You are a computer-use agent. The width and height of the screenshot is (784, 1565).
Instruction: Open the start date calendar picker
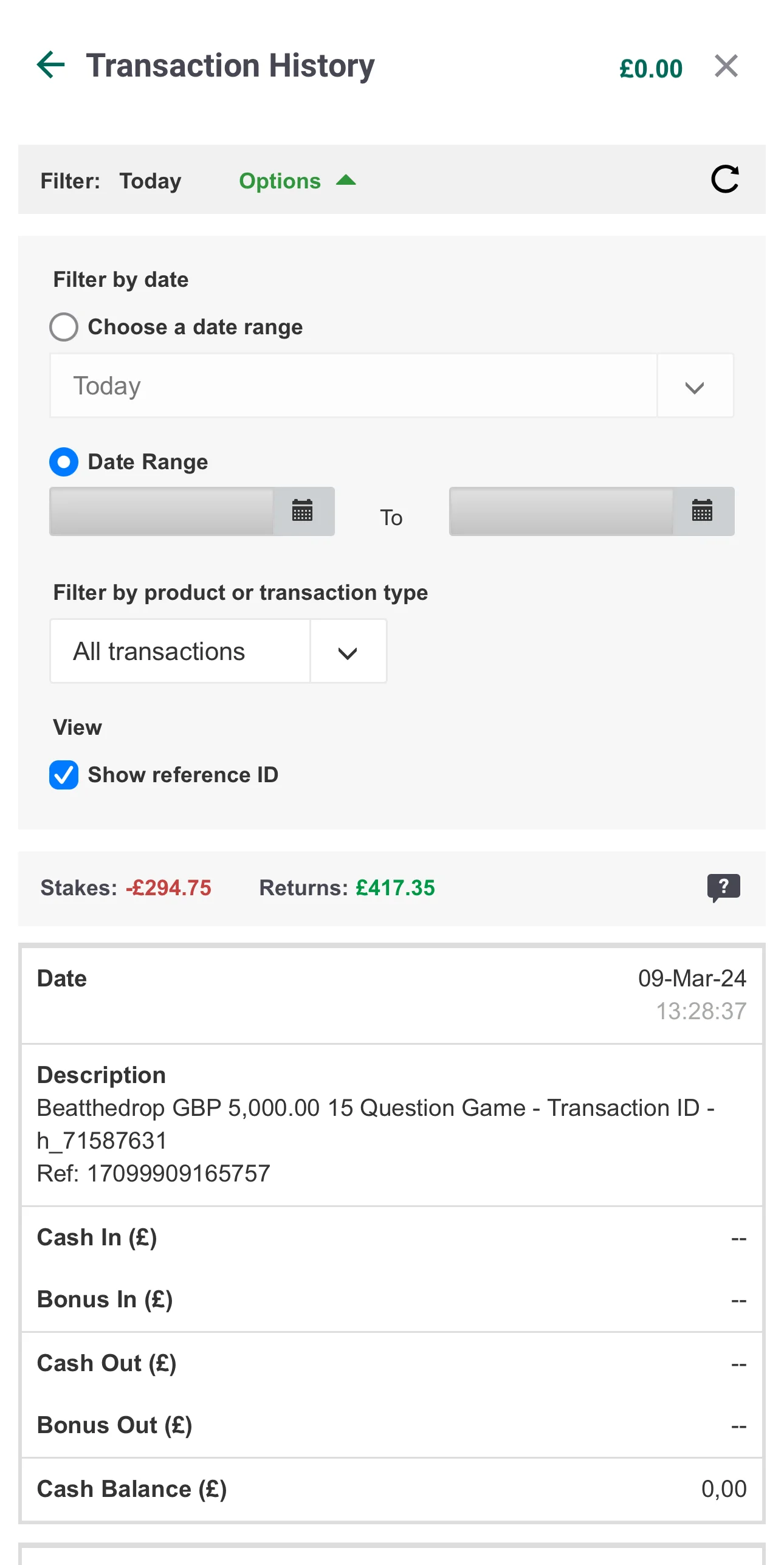(x=303, y=511)
